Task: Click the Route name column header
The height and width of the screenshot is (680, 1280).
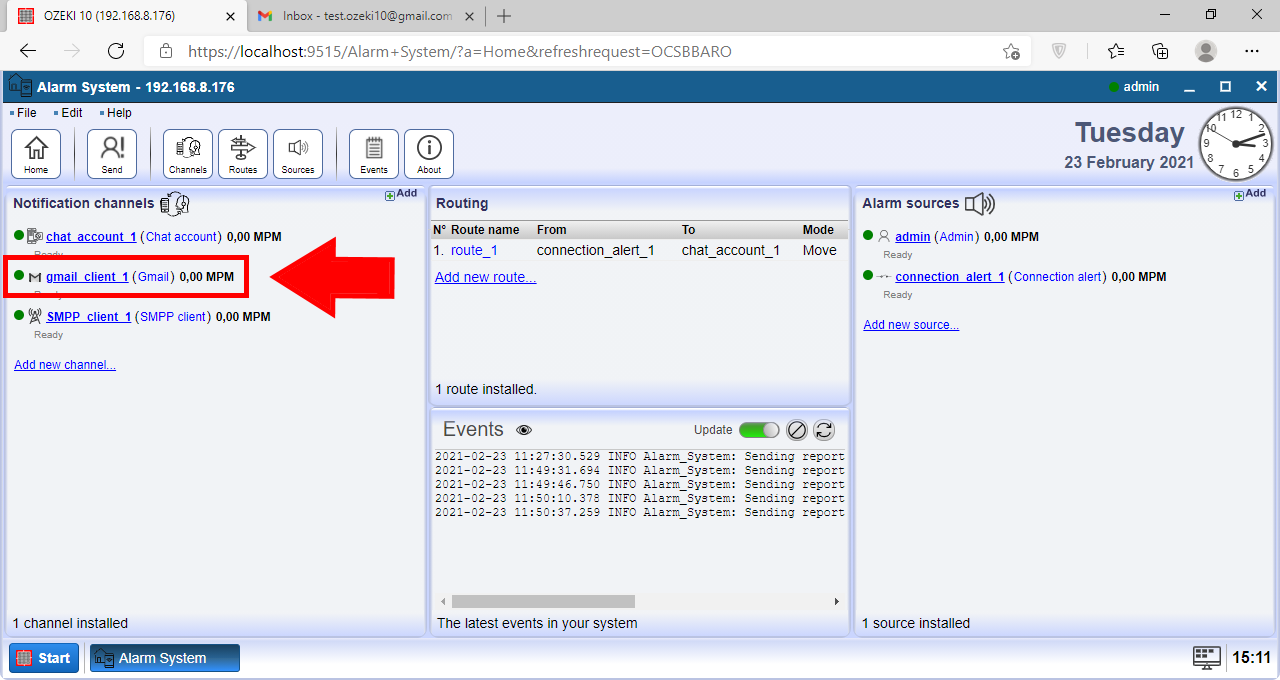Action: click(485, 230)
